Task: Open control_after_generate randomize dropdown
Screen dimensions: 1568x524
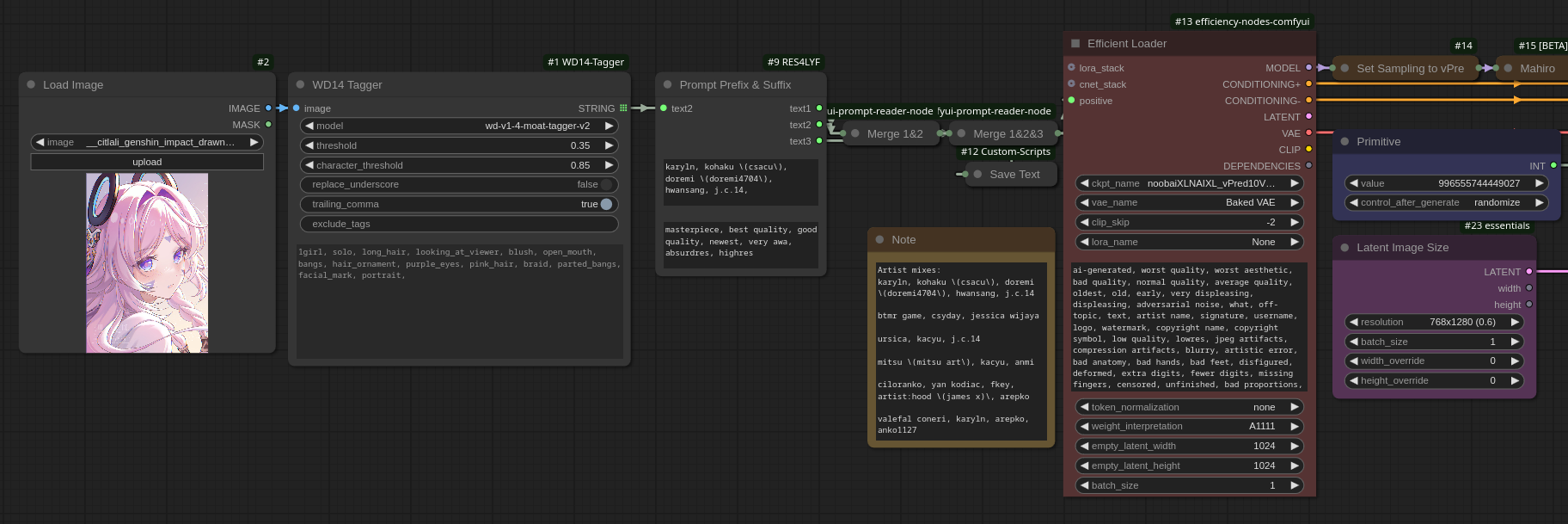Action: coord(1447,202)
